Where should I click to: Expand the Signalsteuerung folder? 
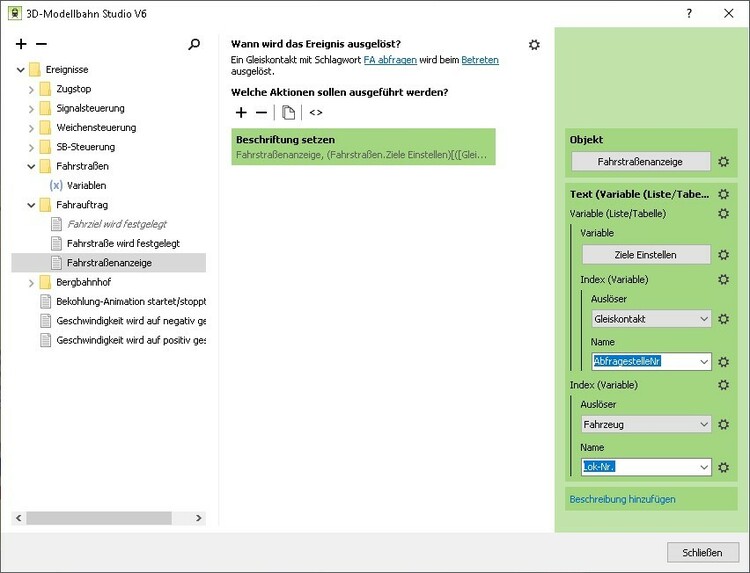coord(31,109)
